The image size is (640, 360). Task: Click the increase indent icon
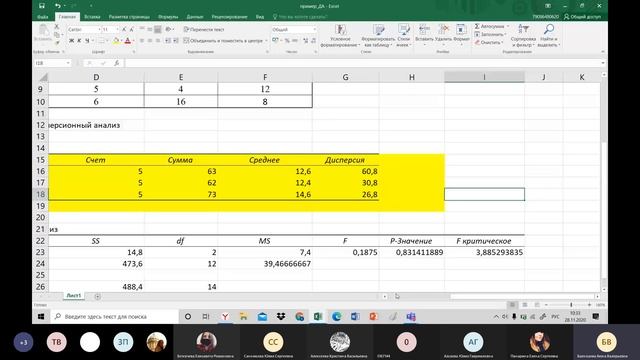(176, 40)
